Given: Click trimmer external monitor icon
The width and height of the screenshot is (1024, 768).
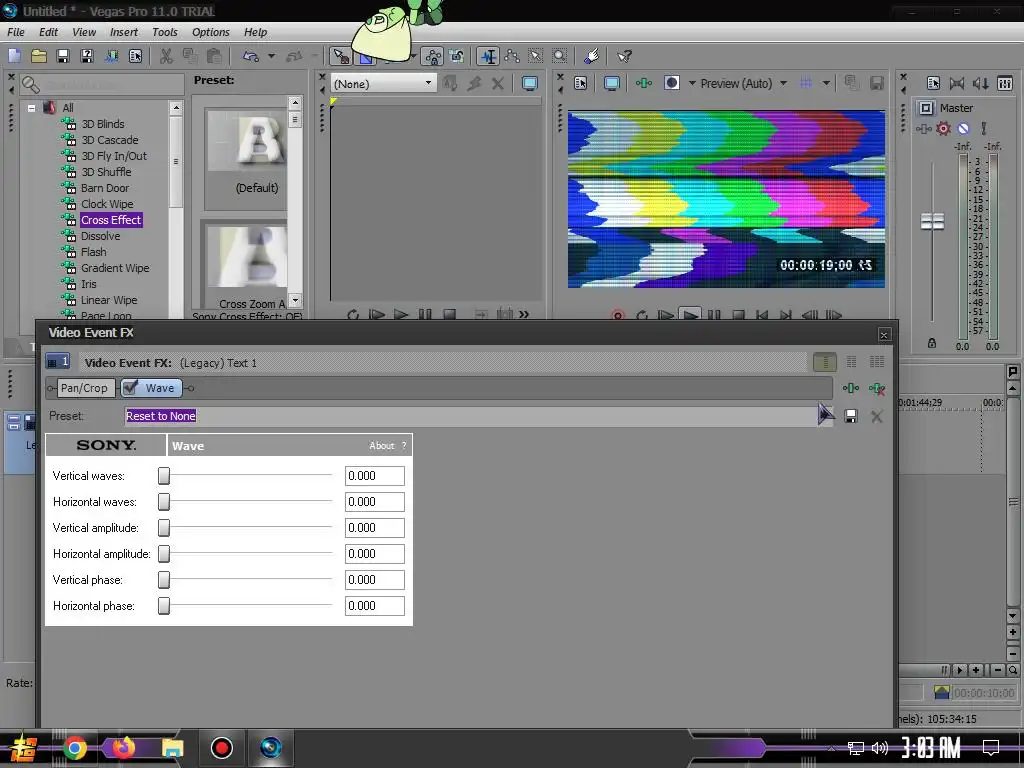Looking at the screenshot, I should pyautogui.click(x=530, y=83).
